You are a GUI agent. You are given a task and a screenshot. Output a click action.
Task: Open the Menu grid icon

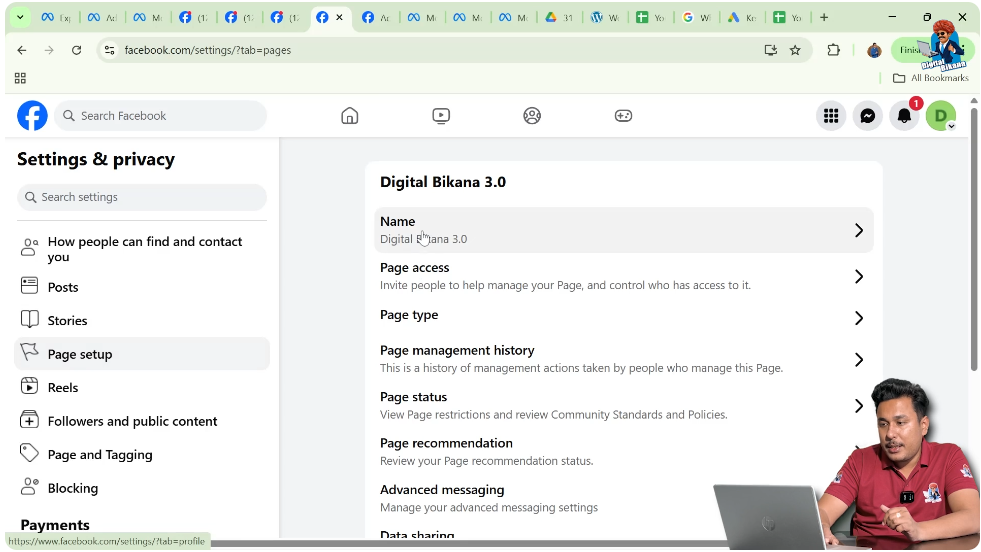click(831, 116)
